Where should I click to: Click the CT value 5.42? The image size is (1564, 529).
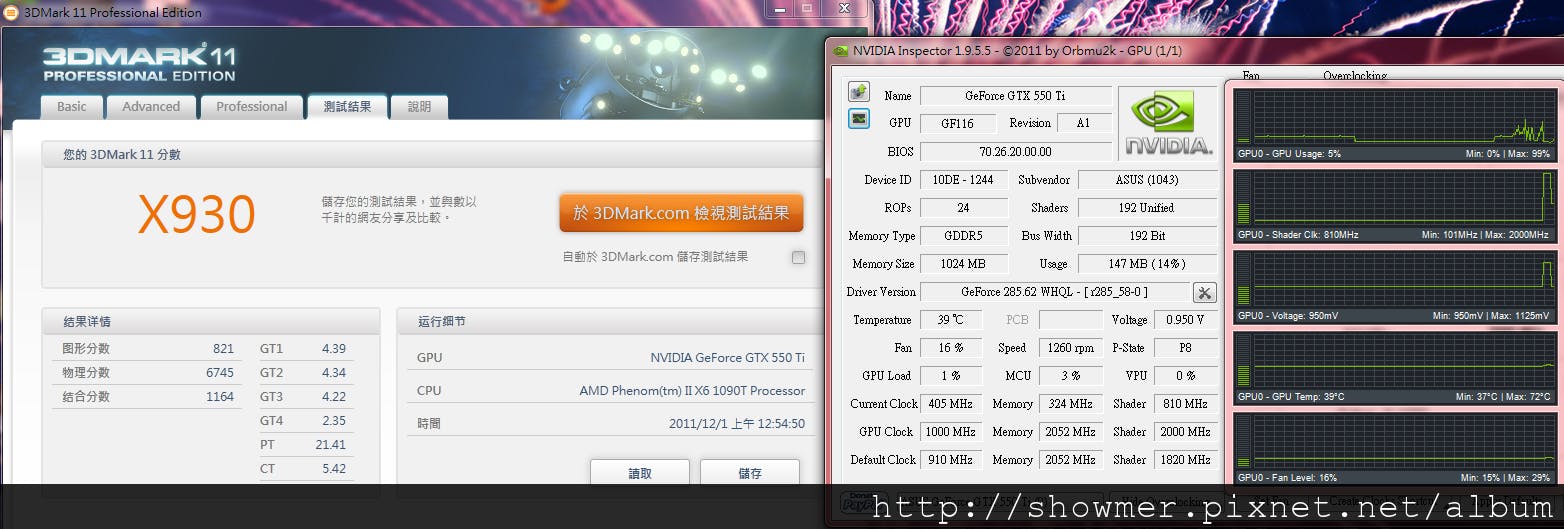[334, 469]
